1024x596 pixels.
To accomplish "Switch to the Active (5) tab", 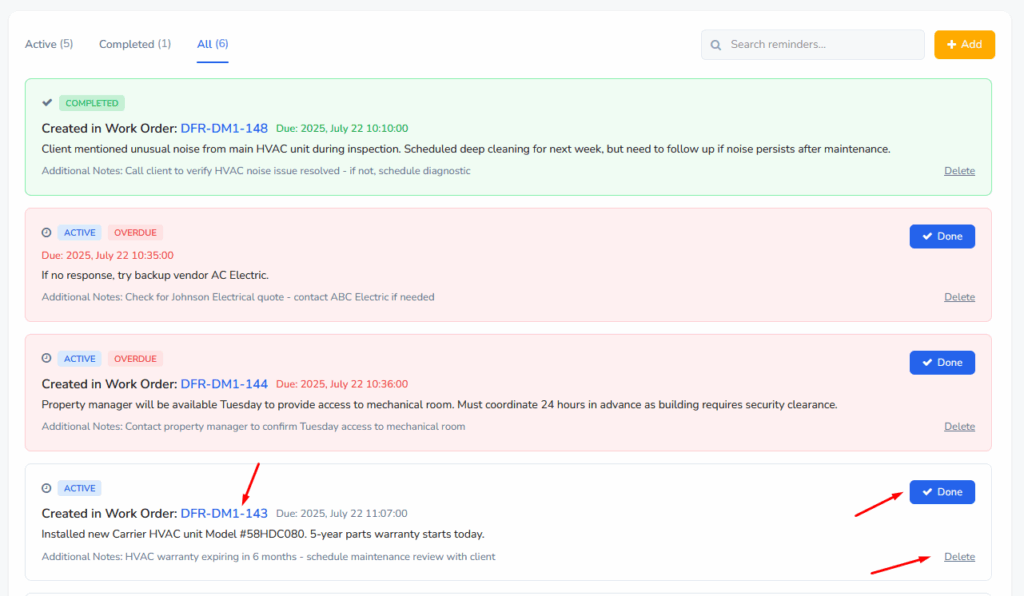I will coord(49,44).
